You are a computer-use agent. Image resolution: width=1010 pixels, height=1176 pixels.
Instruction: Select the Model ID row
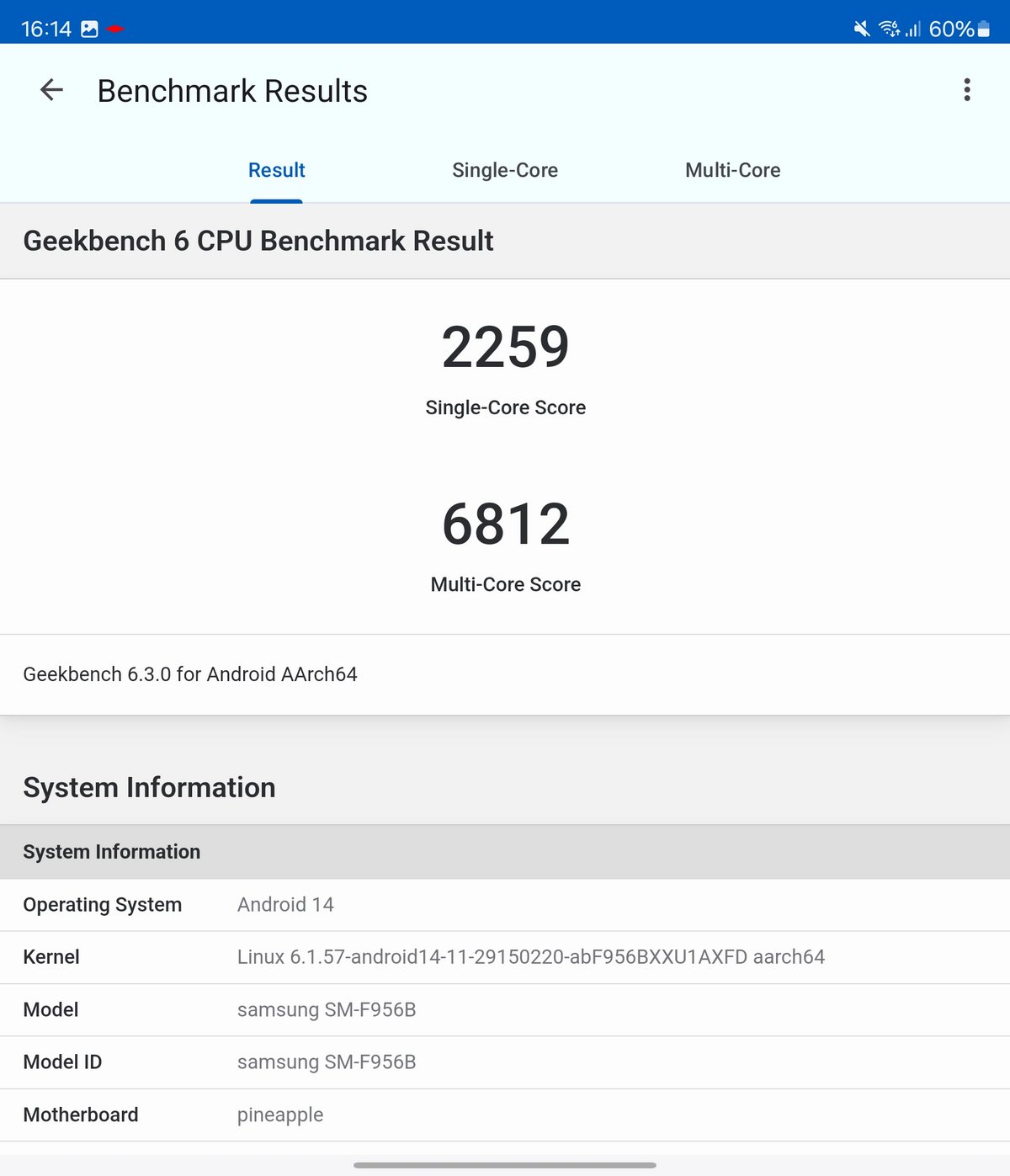(x=505, y=1062)
